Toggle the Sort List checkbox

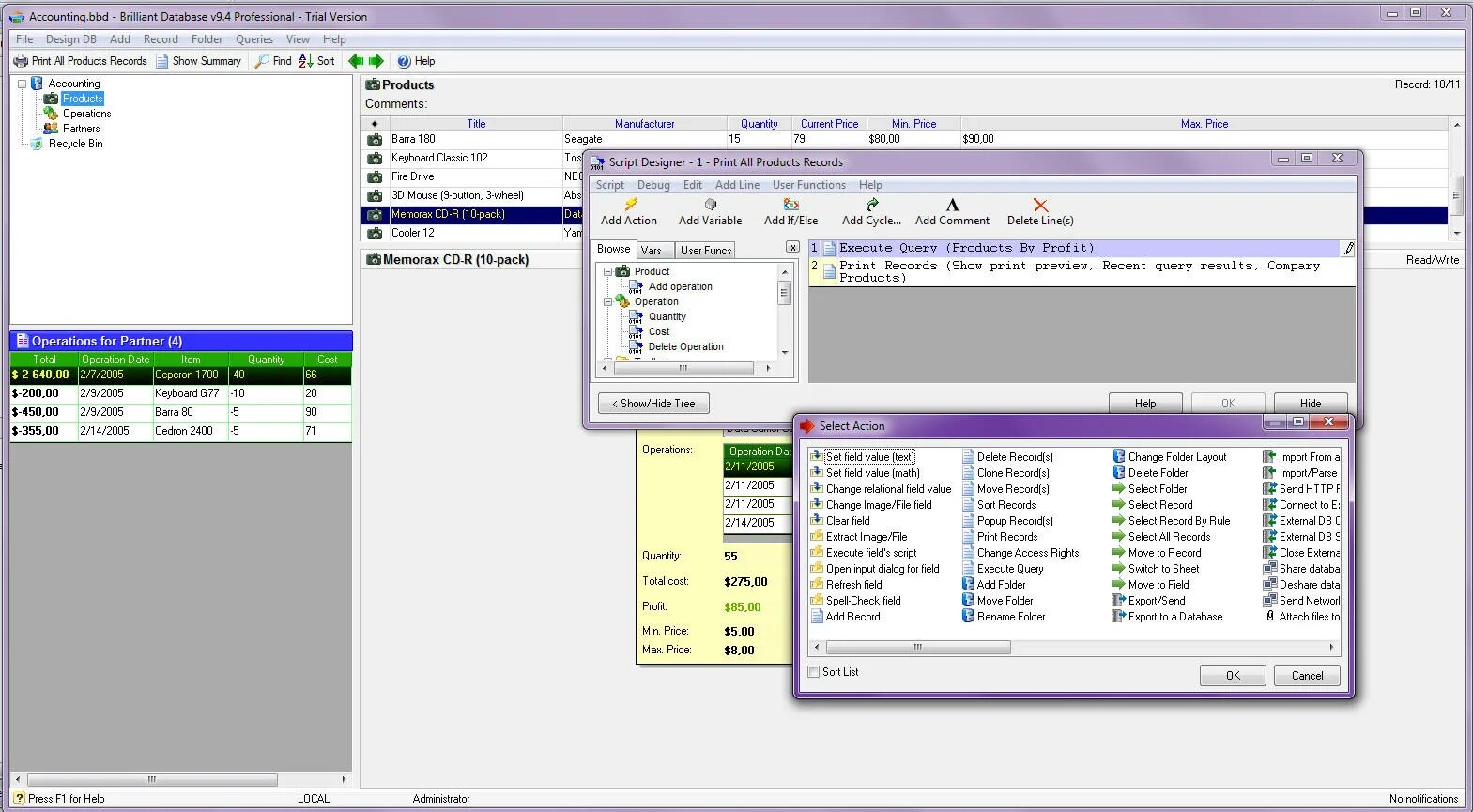pyautogui.click(x=814, y=672)
